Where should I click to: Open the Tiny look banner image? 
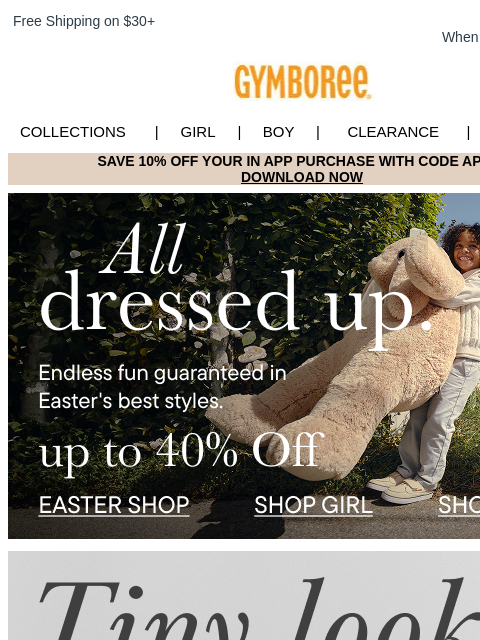[x=244, y=596]
